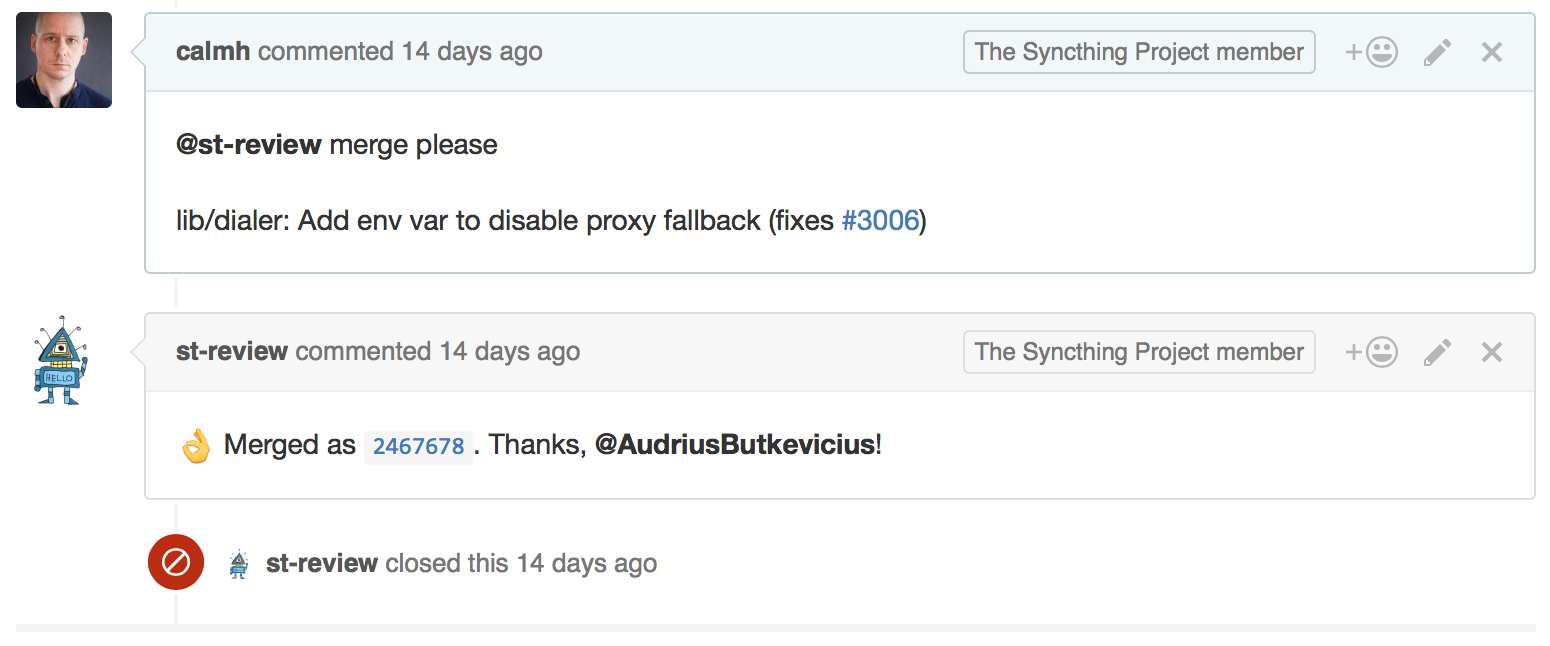1550x646 pixels.
Task: Open commit 2467678
Action: tap(418, 446)
